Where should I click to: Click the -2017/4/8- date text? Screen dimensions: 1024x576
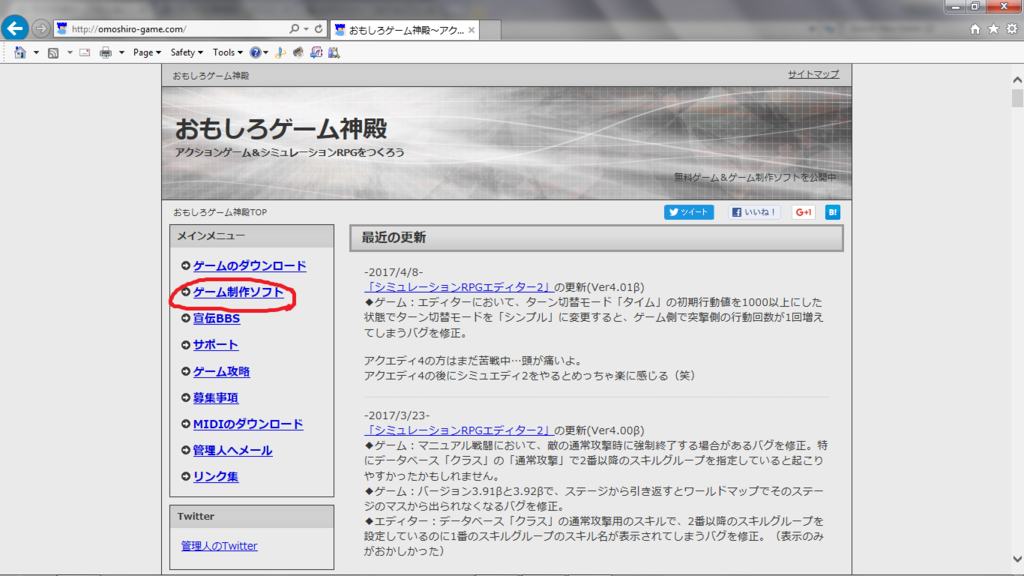394,272
